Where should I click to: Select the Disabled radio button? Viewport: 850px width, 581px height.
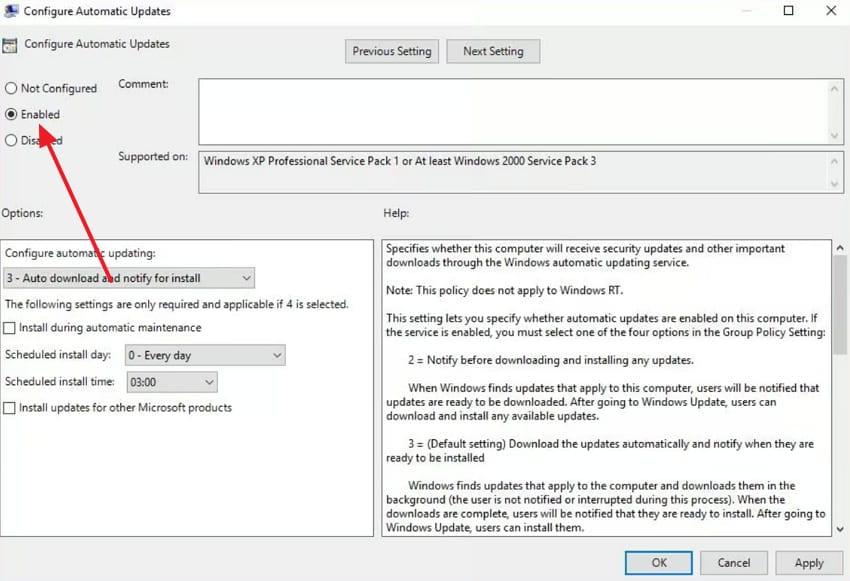(11, 140)
